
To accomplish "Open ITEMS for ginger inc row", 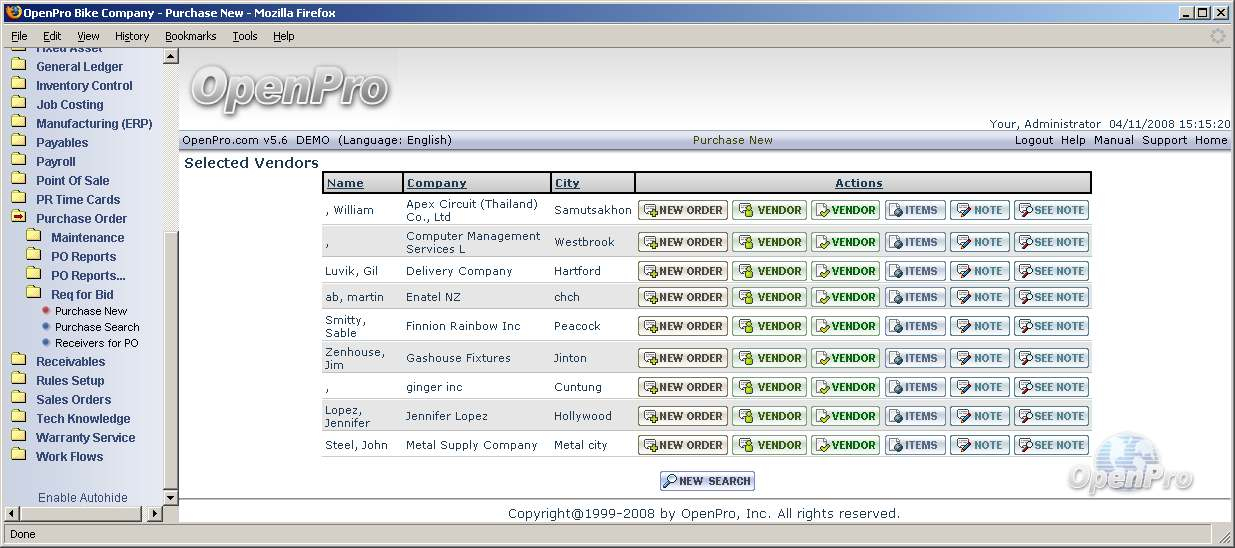I will click(x=914, y=387).
